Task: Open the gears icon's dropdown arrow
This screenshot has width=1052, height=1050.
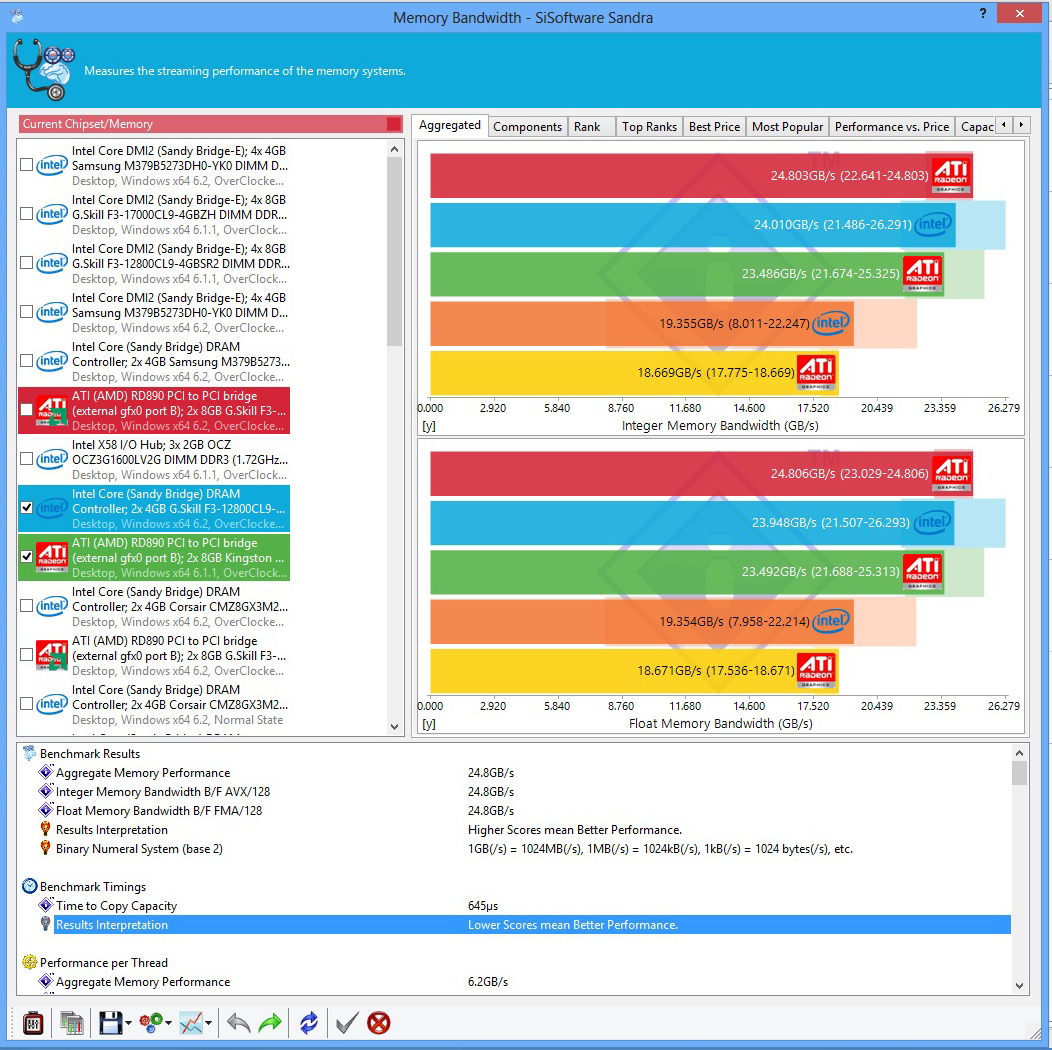Action: pyautogui.click(x=168, y=1024)
